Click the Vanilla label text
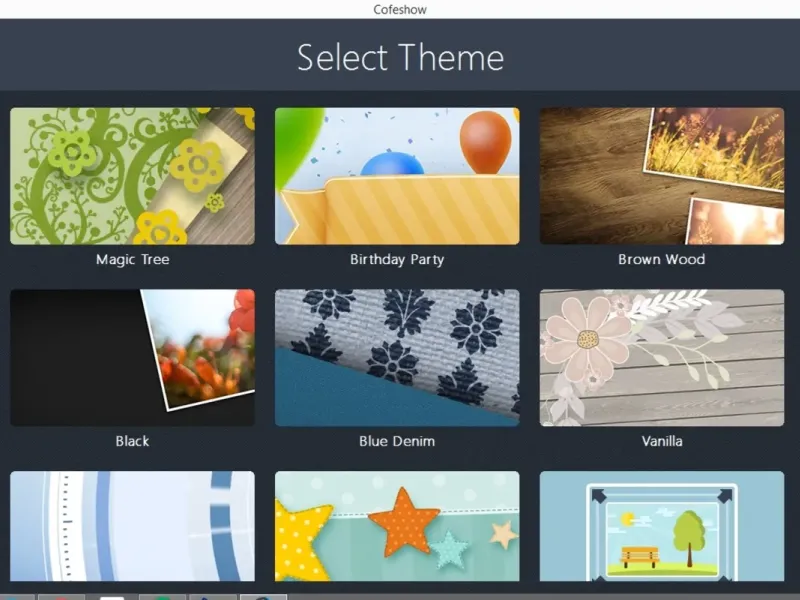Image resolution: width=800 pixels, height=600 pixels. [x=662, y=441]
